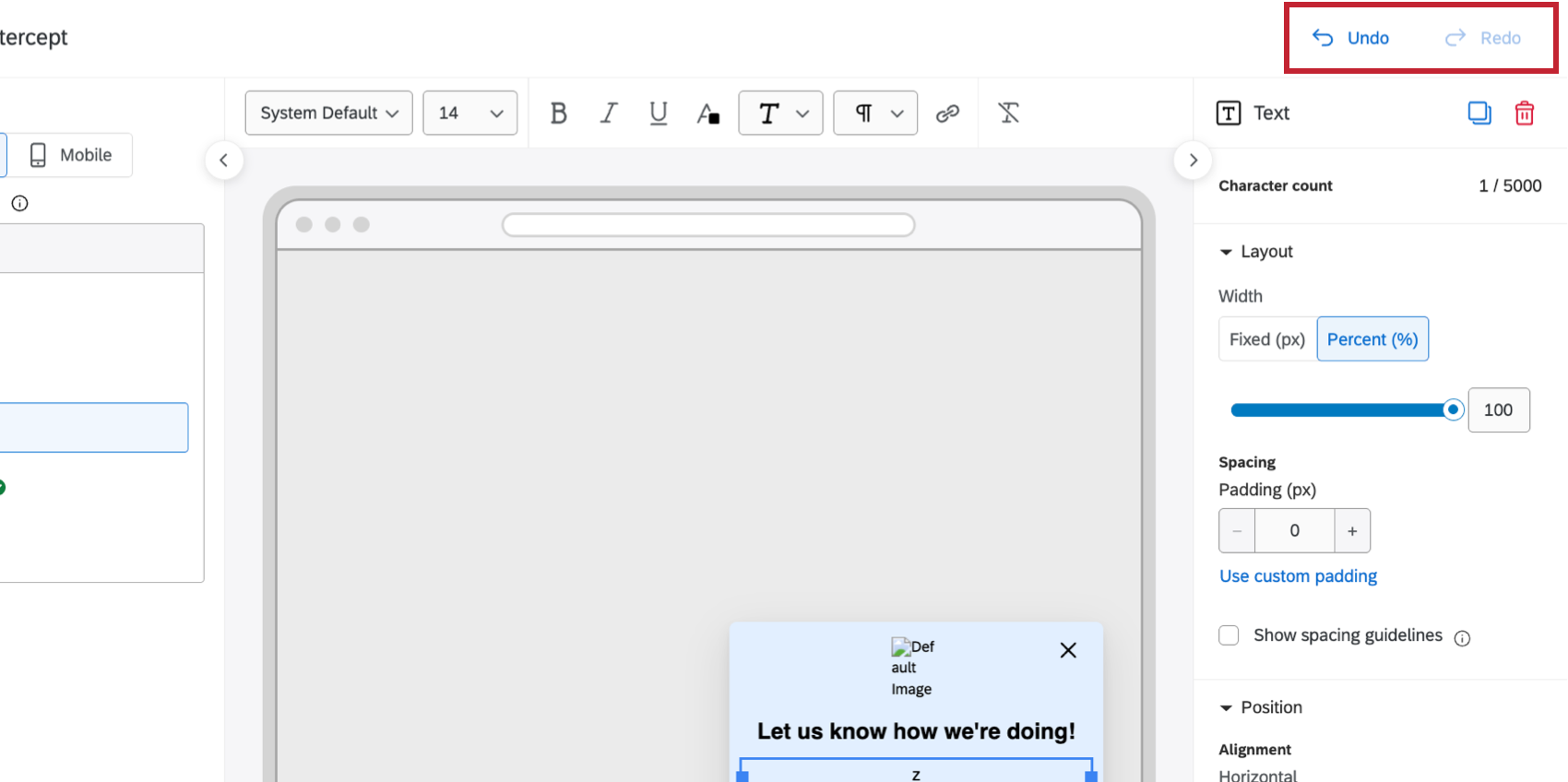The image size is (1568, 782).
Task: Click the Redo button
Action: point(1482,38)
